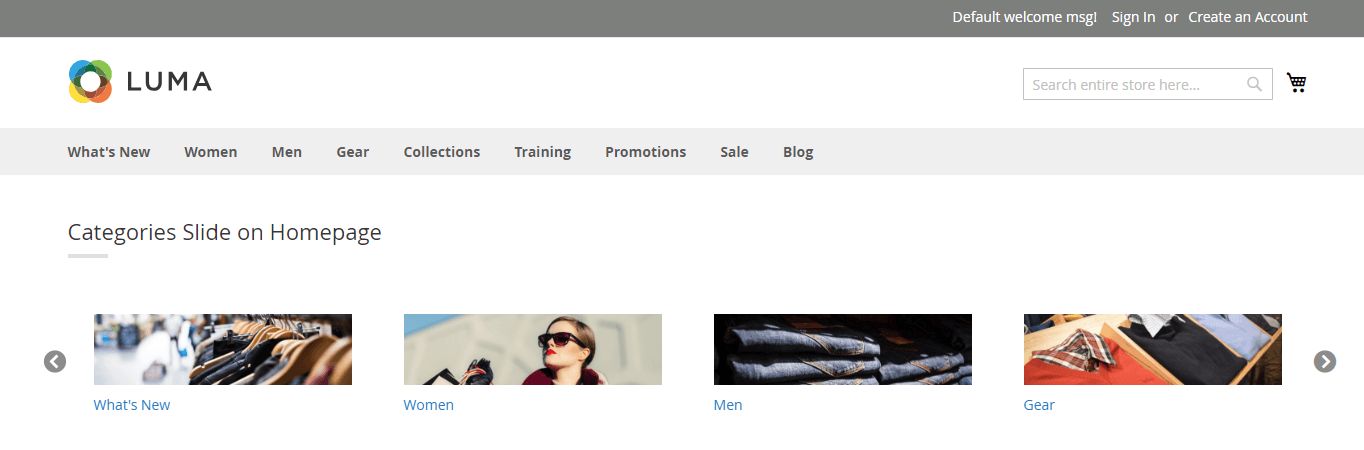
Task: Click the woman with sunglasses thumbnail
Action: (533, 349)
